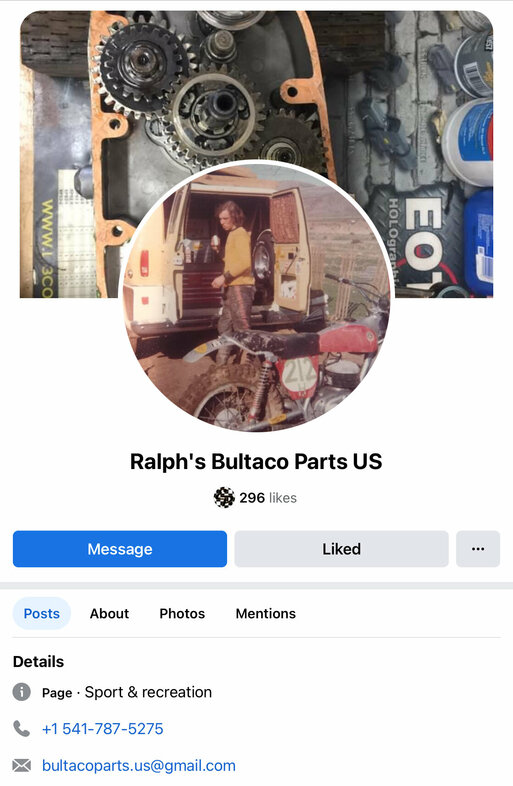Image resolution: width=513 pixels, height=786 pixels.
Task: Open the gears cover photo
Action: click(256, 85)
